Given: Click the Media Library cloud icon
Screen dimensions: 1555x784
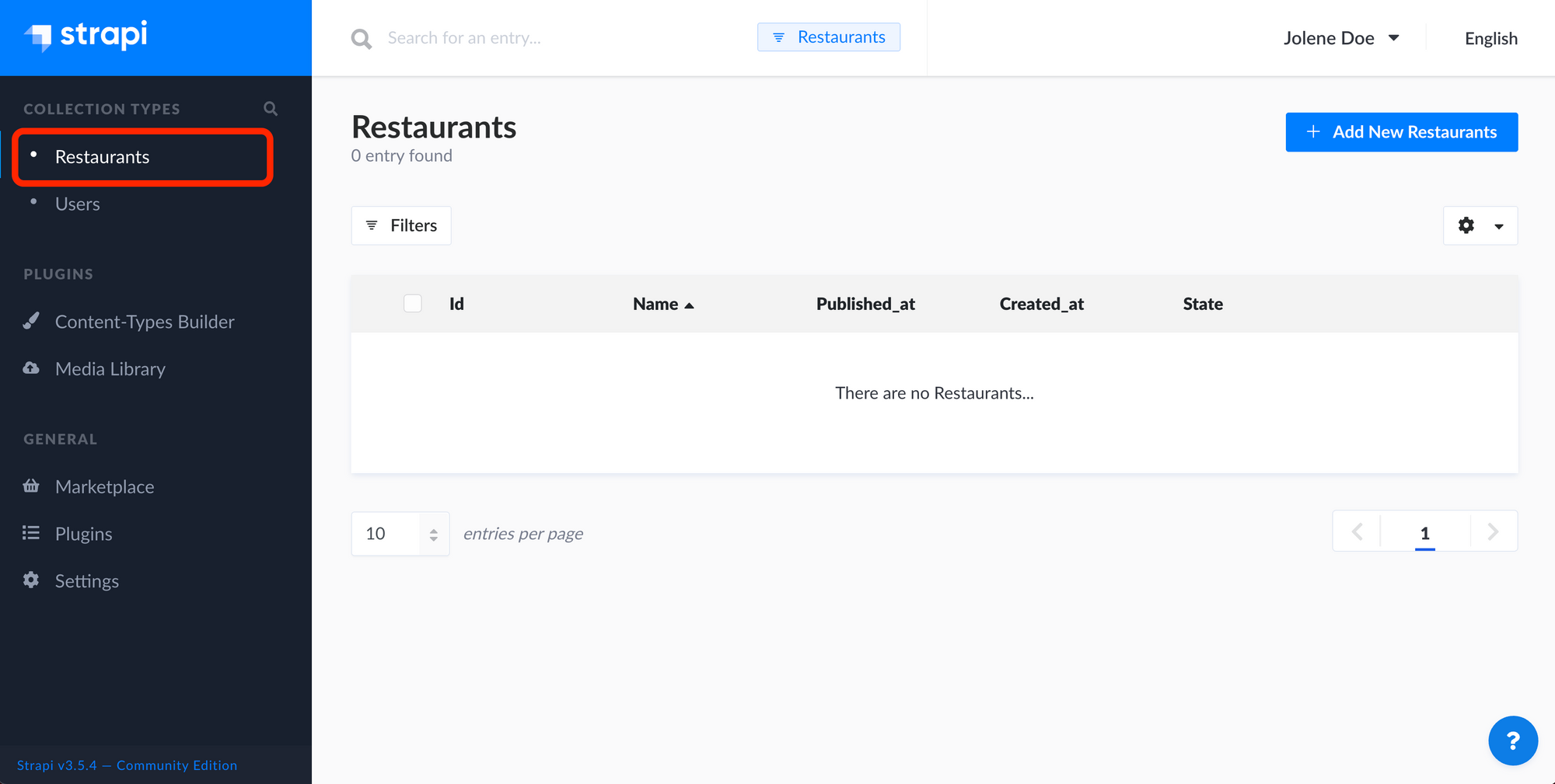Looking at the screenshot, I should pyautogui.click(x=31, y=368).
